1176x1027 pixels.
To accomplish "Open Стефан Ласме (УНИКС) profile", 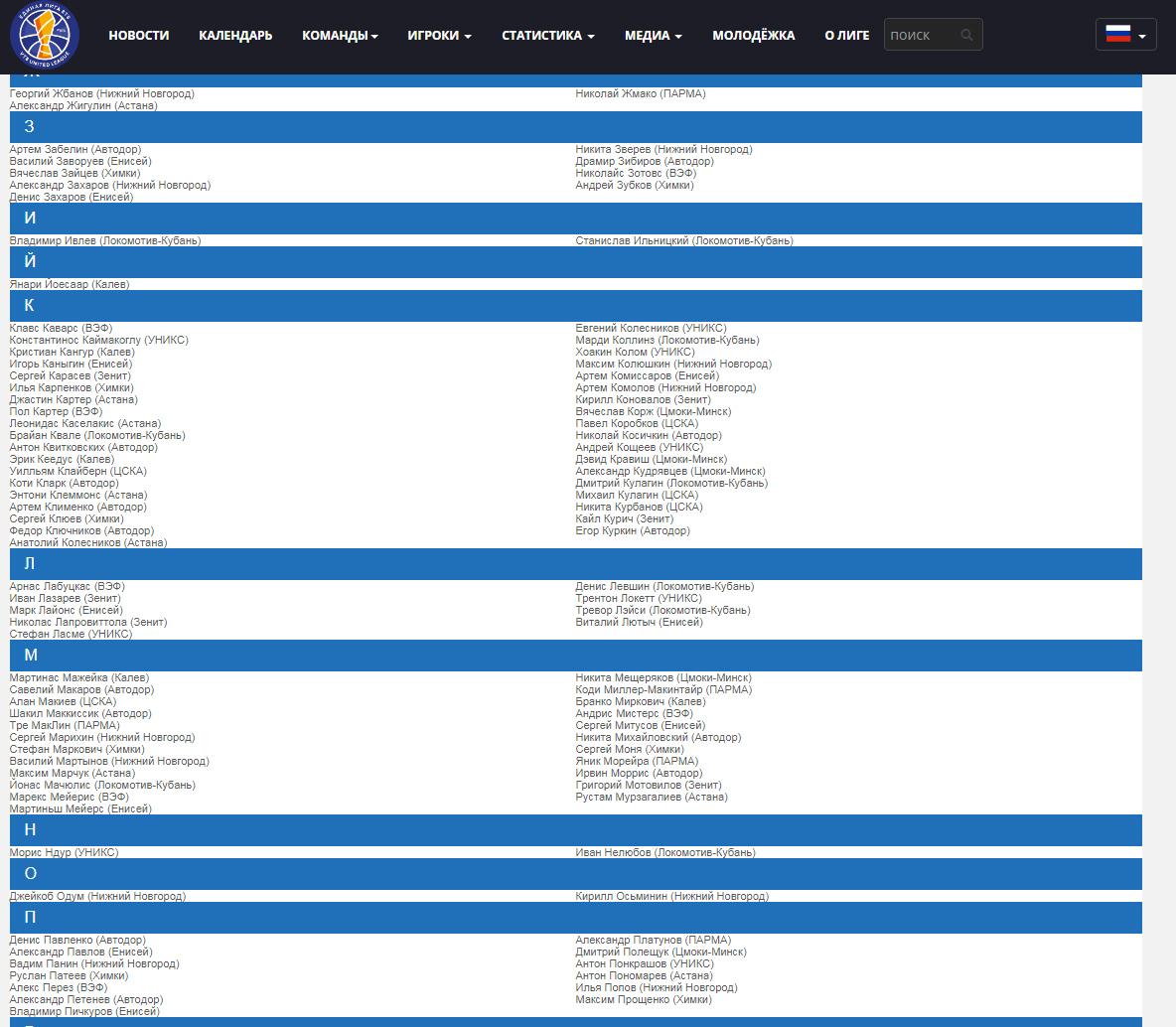I will (x=72, y=634).
